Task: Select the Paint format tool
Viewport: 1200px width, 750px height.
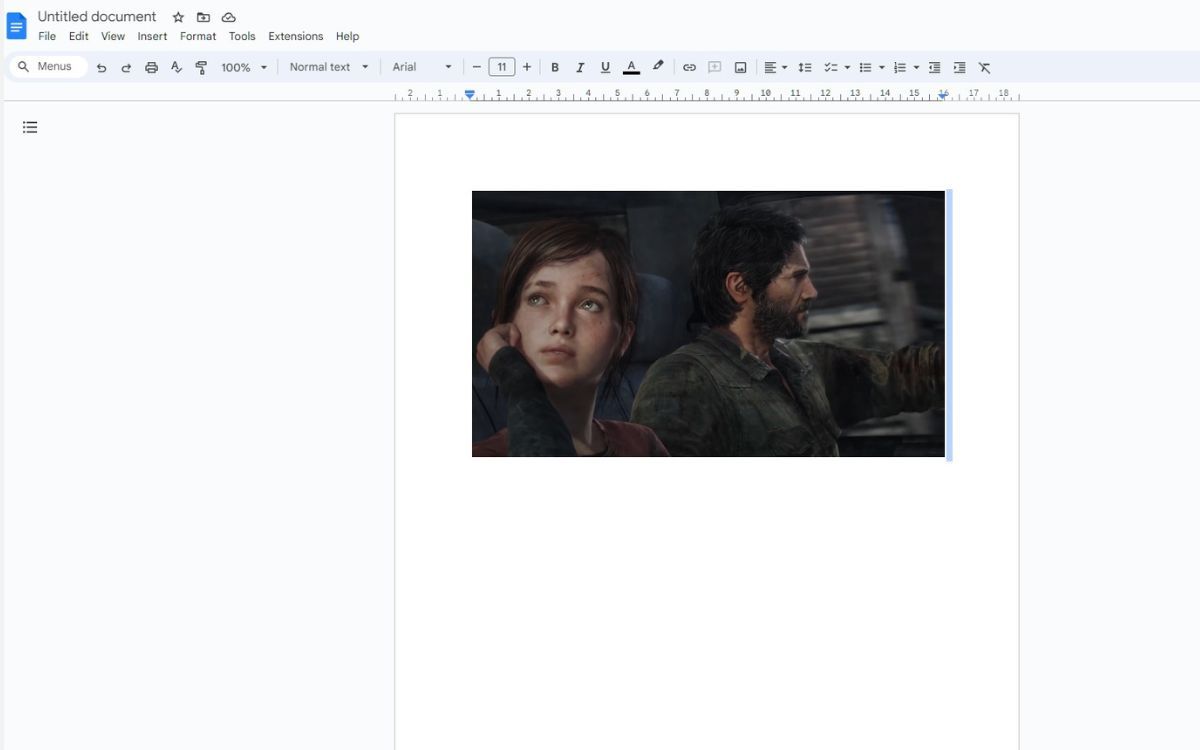Action: coord(200,67)
